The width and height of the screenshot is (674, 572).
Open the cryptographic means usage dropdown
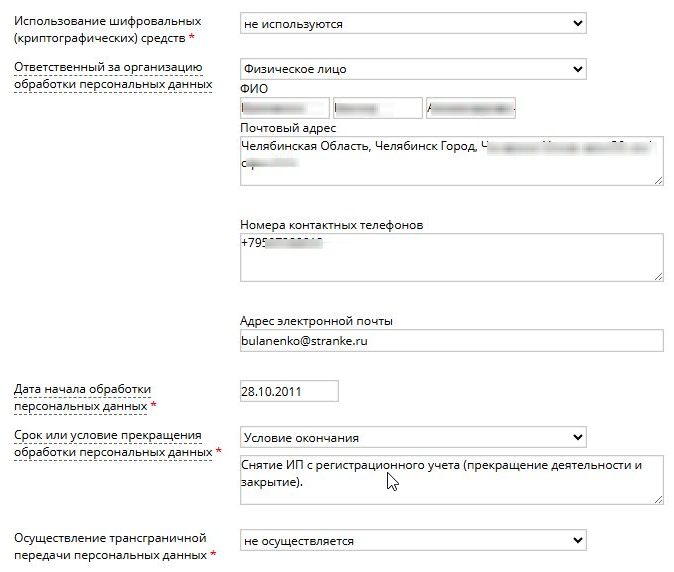[x=413, y=23]
